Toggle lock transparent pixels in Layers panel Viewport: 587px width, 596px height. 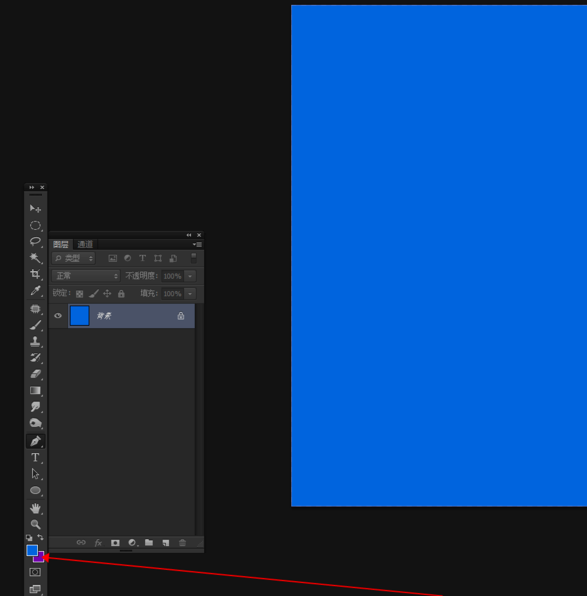click(x=79, y=294)
